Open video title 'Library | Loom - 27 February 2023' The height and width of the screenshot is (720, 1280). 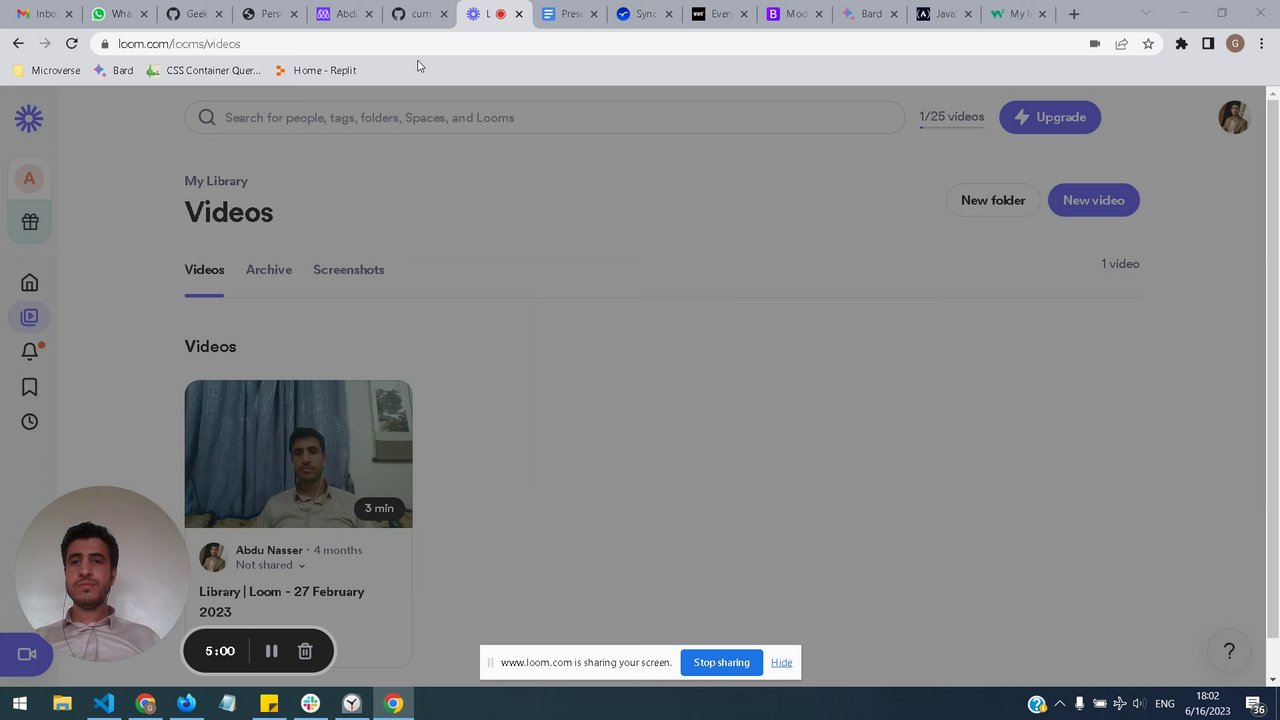click(x=282, y=602)
